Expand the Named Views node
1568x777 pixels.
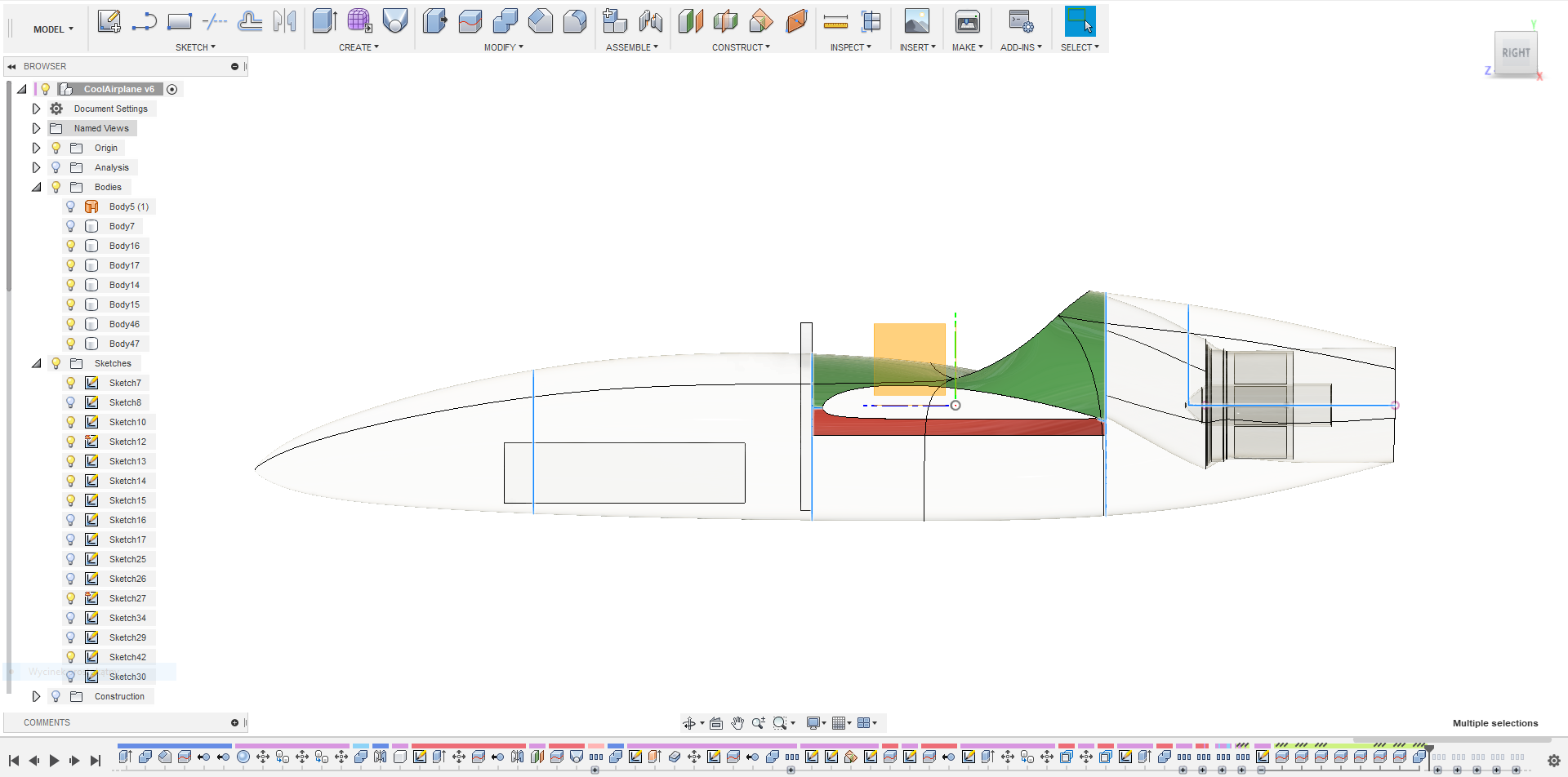pyautogui.click(x=36, y=128)
